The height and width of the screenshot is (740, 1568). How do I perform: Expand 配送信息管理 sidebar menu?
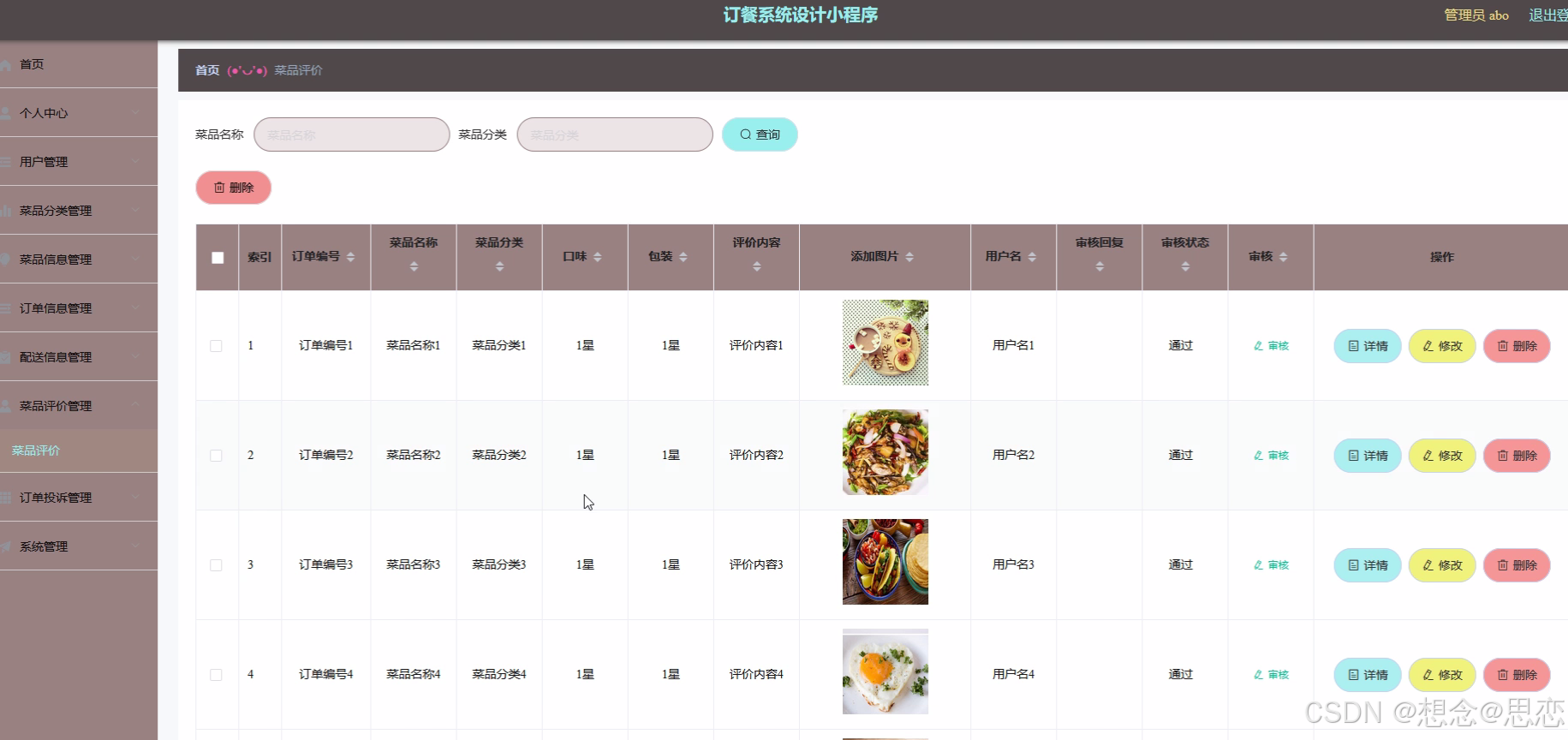[79, 357]
